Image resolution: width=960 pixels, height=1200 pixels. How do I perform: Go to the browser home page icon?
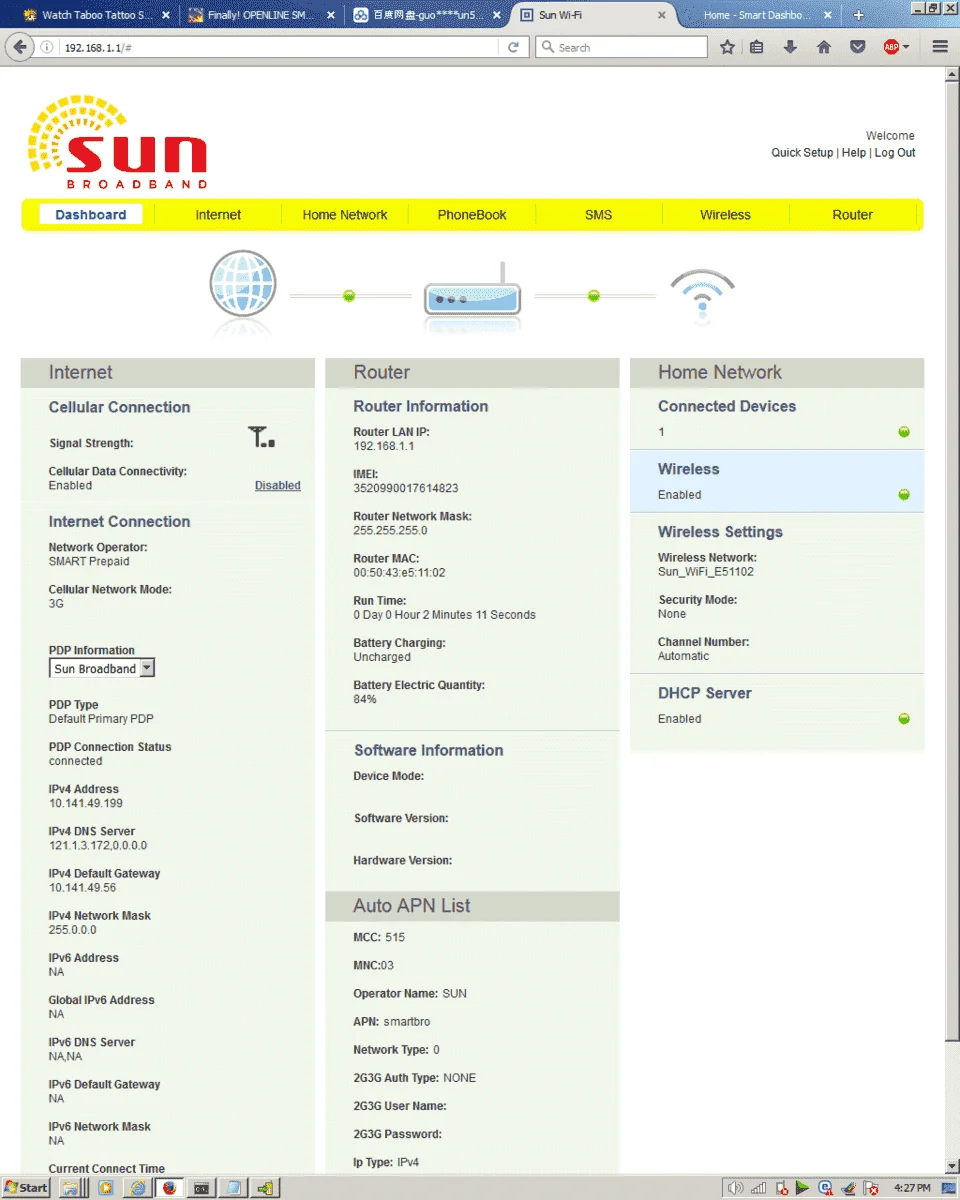(x=824, y=47)
